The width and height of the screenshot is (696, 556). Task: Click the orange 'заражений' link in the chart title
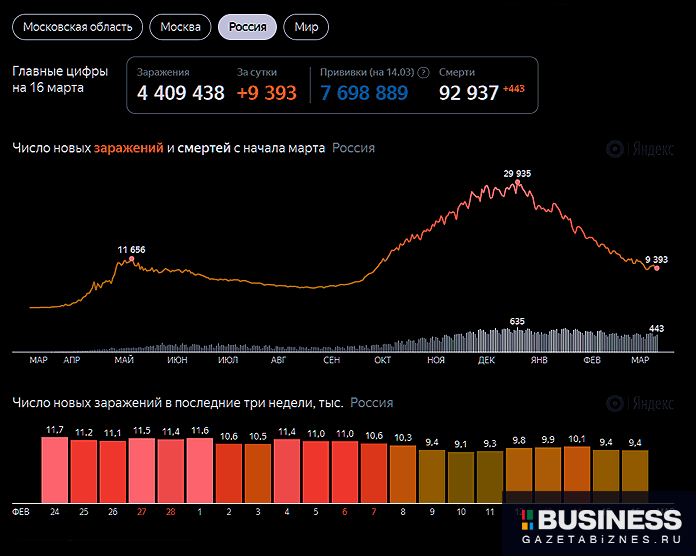129,148
